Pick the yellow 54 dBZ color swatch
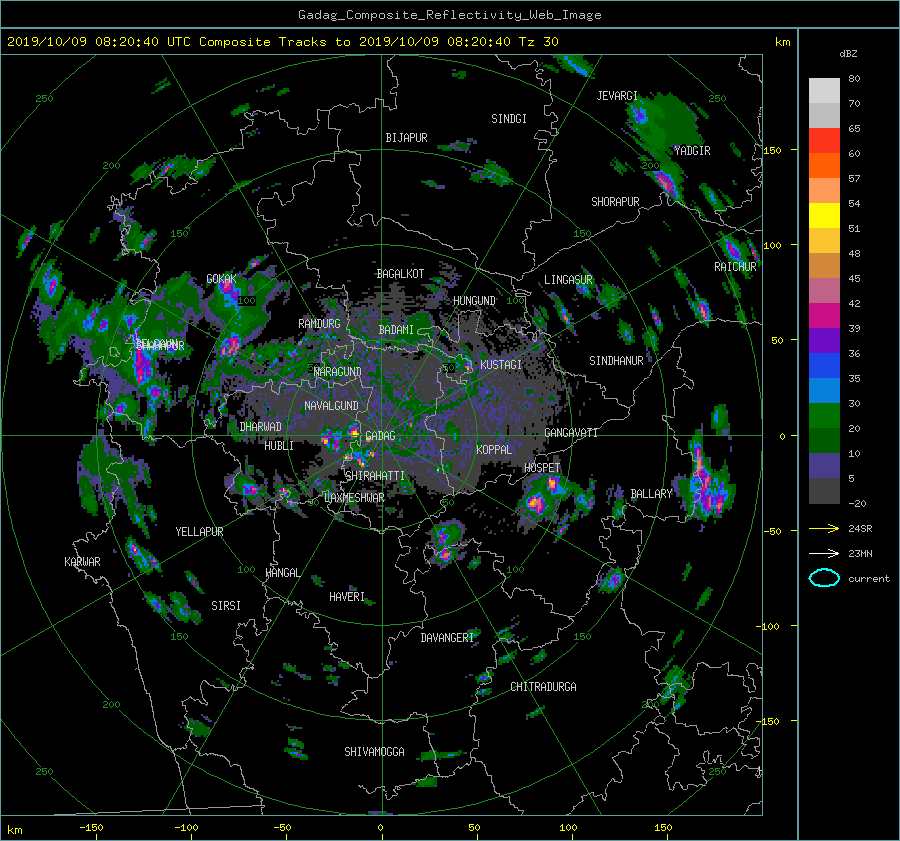The width and height of the screenshot is (900, 841). (x=824, y=215)
